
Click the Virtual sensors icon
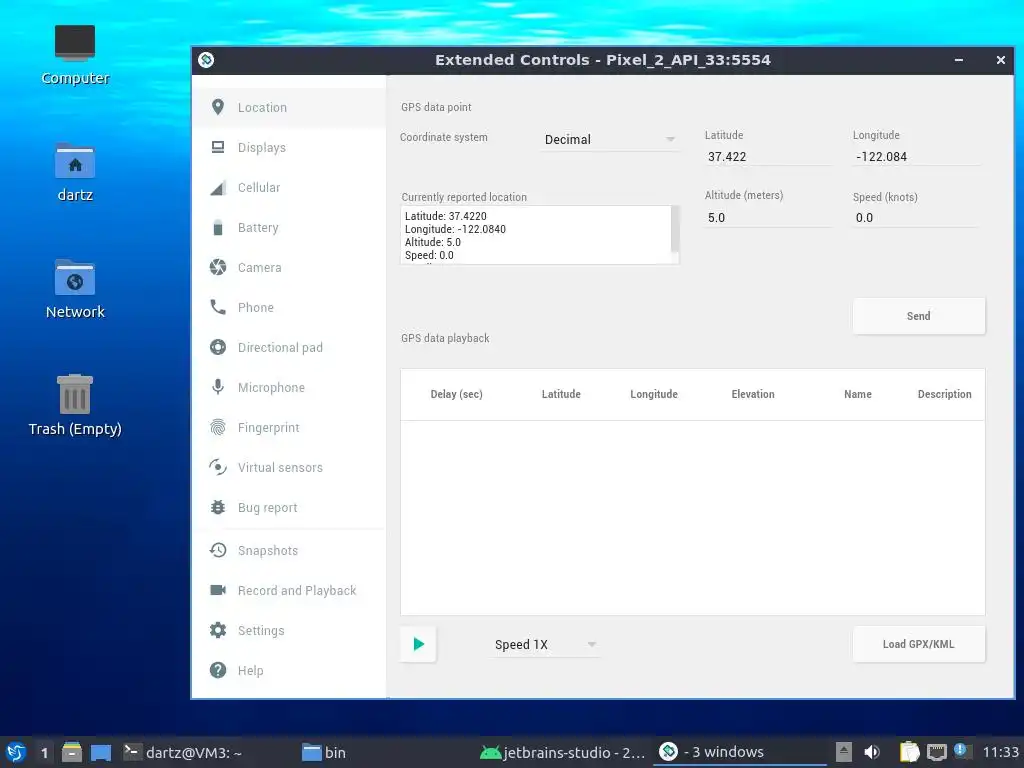pyautogui.click(x=218, y=467)
